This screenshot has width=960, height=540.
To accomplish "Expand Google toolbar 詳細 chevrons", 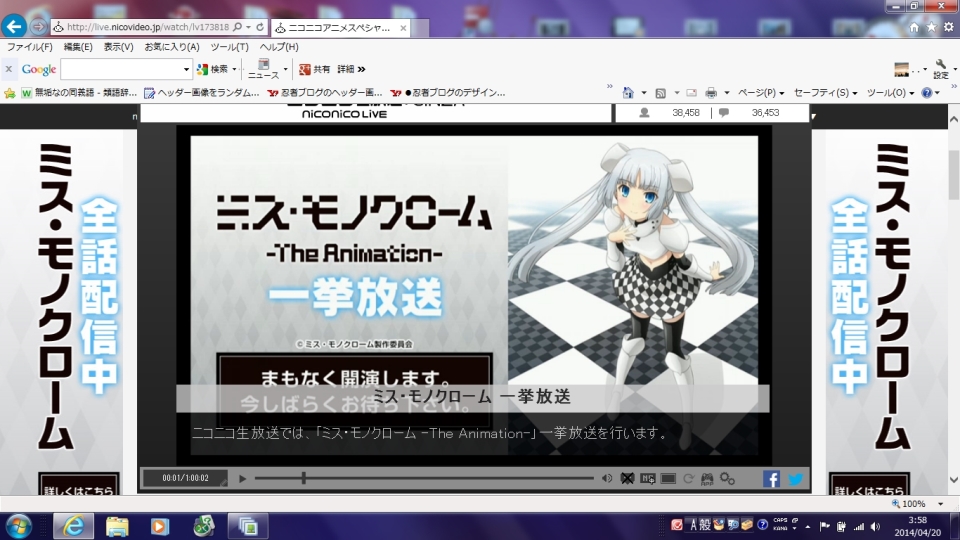I will click(x=351, y=69).
